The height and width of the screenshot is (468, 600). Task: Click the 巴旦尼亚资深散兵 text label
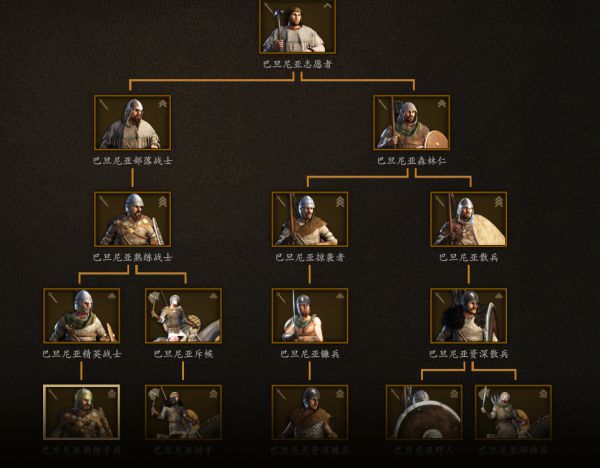coord(469,354)
